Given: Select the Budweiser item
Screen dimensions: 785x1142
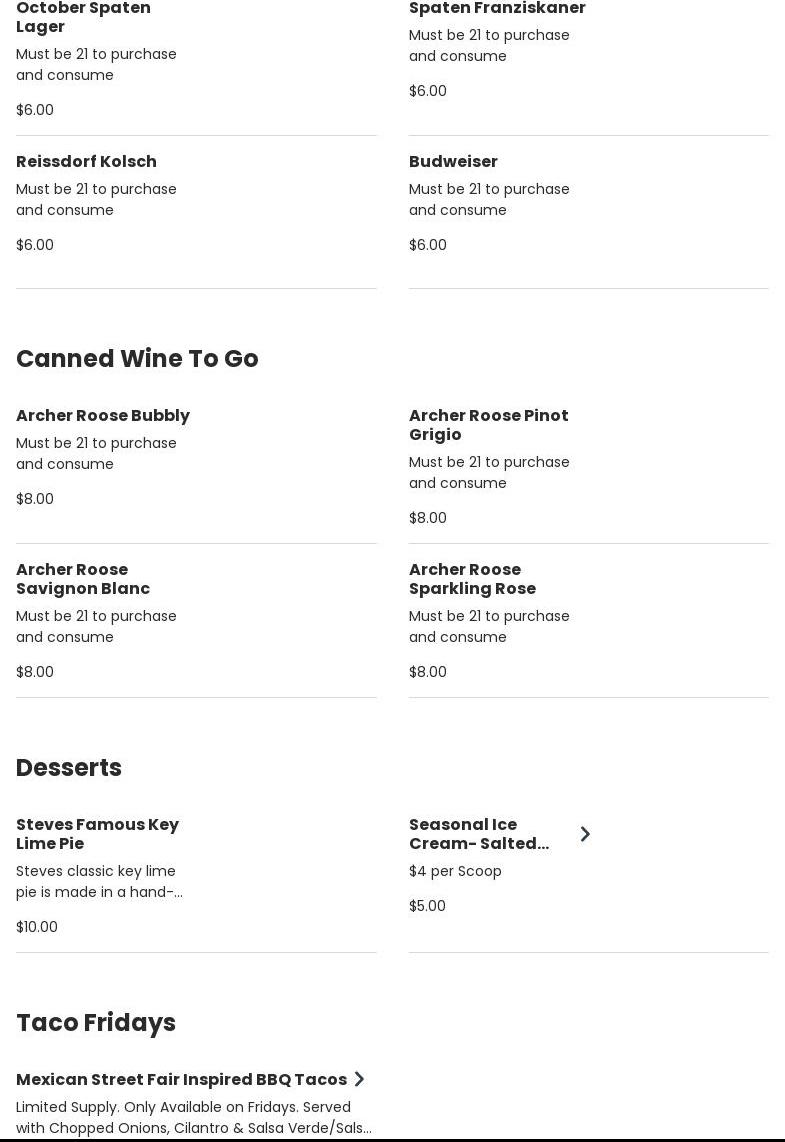Looking at the screenshot, I should (x=453, y=162).
